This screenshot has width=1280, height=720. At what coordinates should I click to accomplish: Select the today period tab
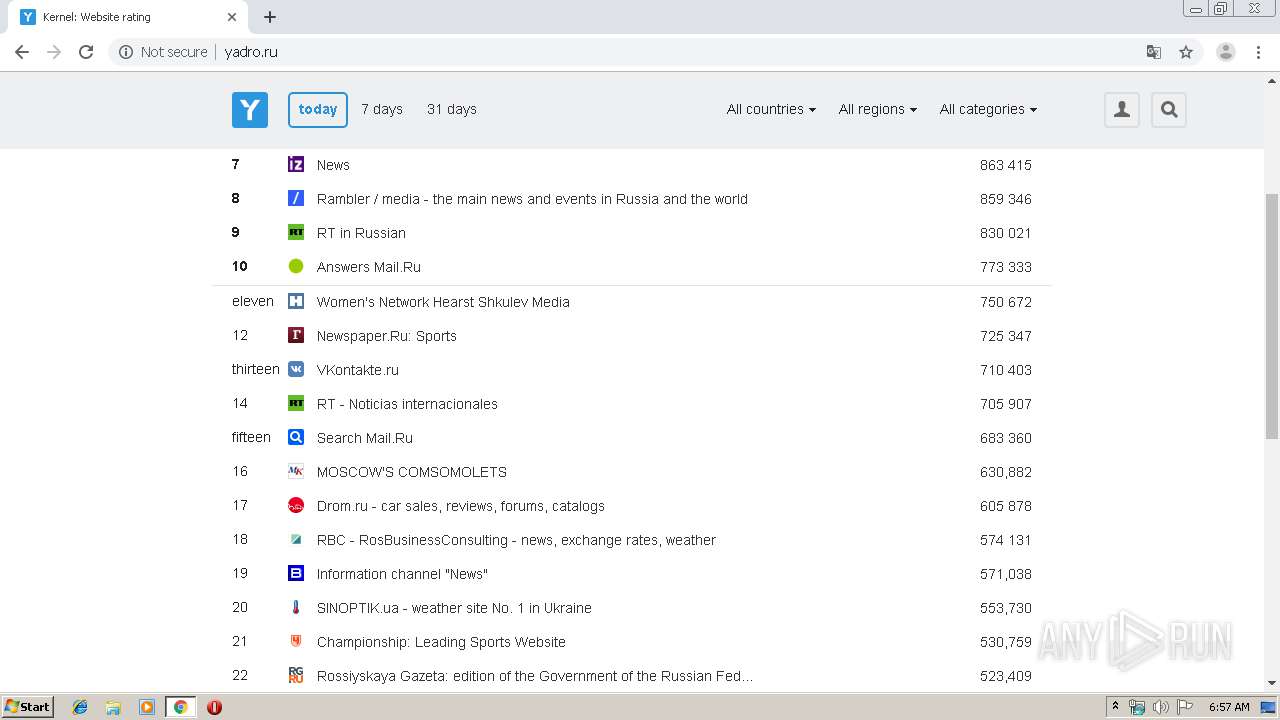click(x=318, y=110)
